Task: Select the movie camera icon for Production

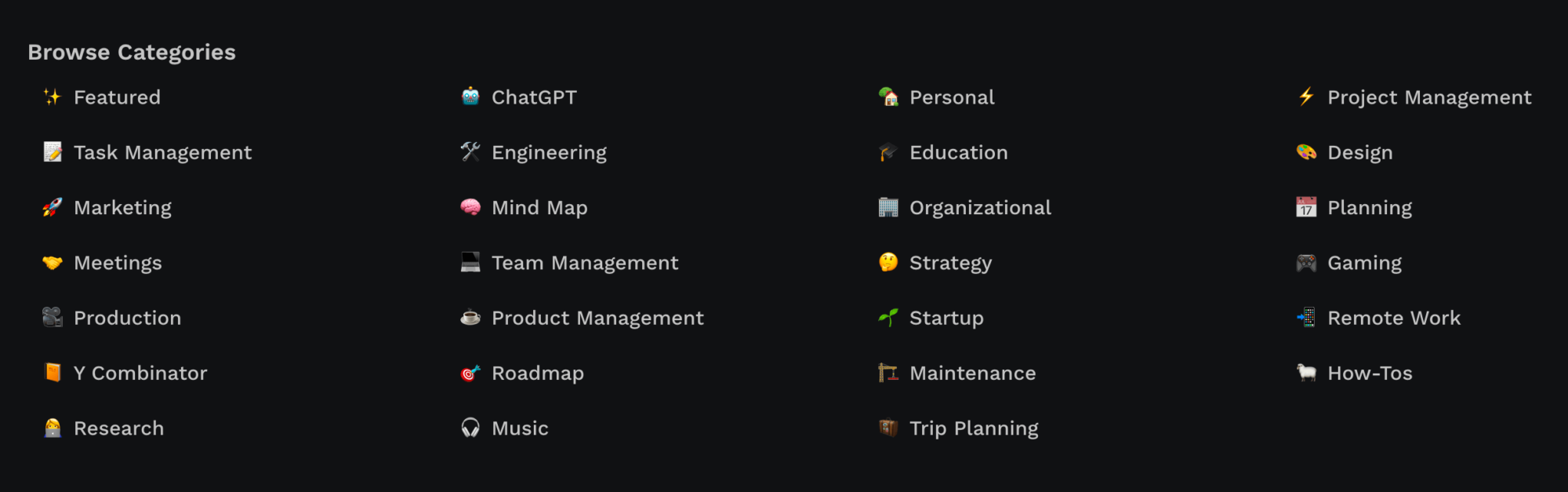Action: coord(51,318)
